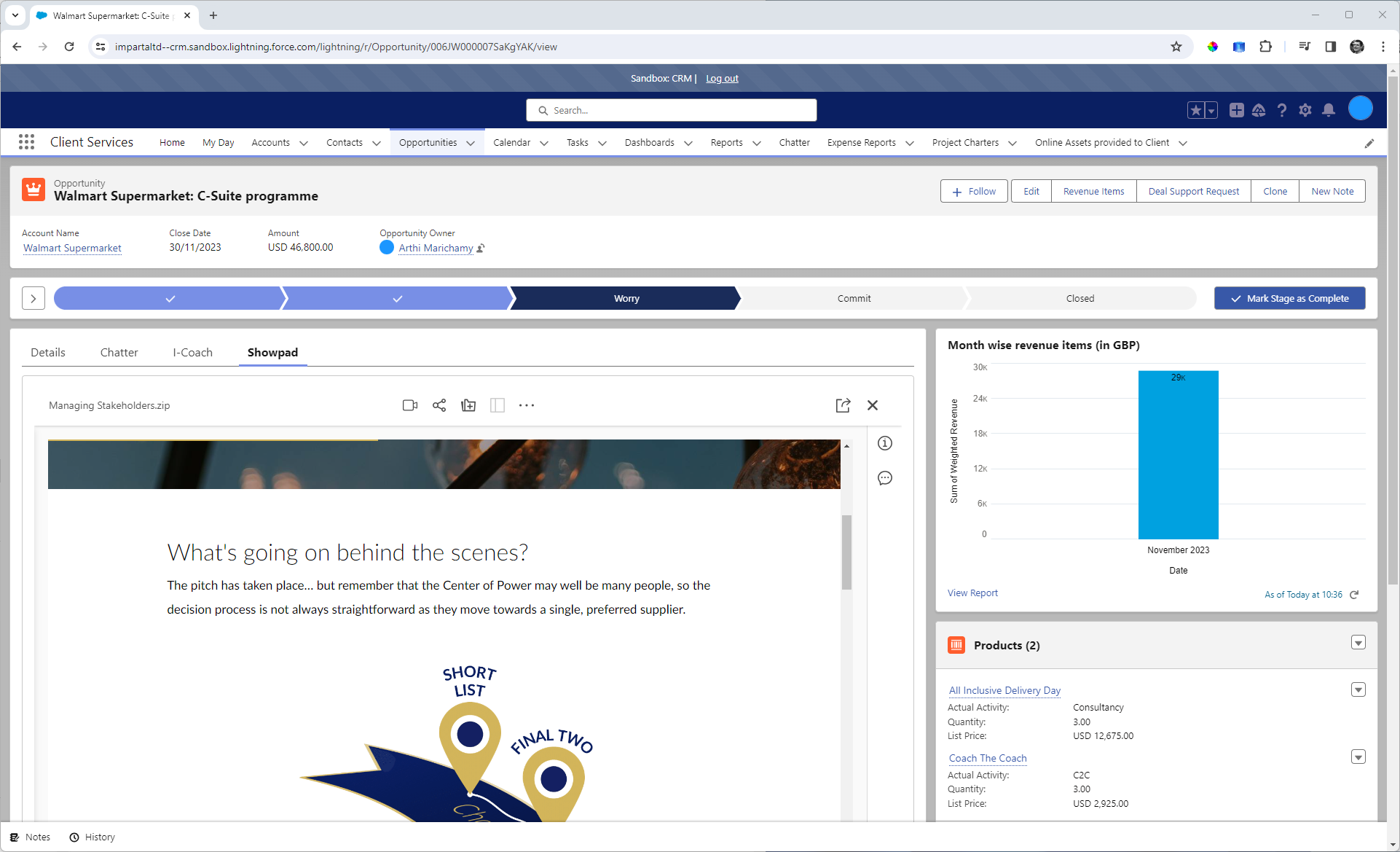Toggle split view layout in Showpad viewer
The height and width of the screenshot is (852, 1400).
(498, 405)
